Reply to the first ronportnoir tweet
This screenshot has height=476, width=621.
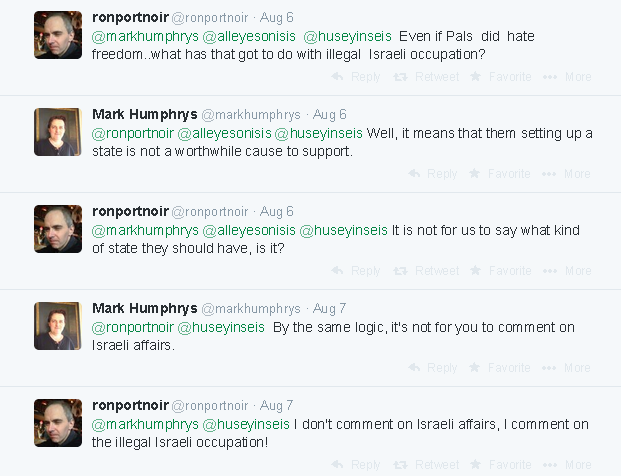click(x=356, y=77)
